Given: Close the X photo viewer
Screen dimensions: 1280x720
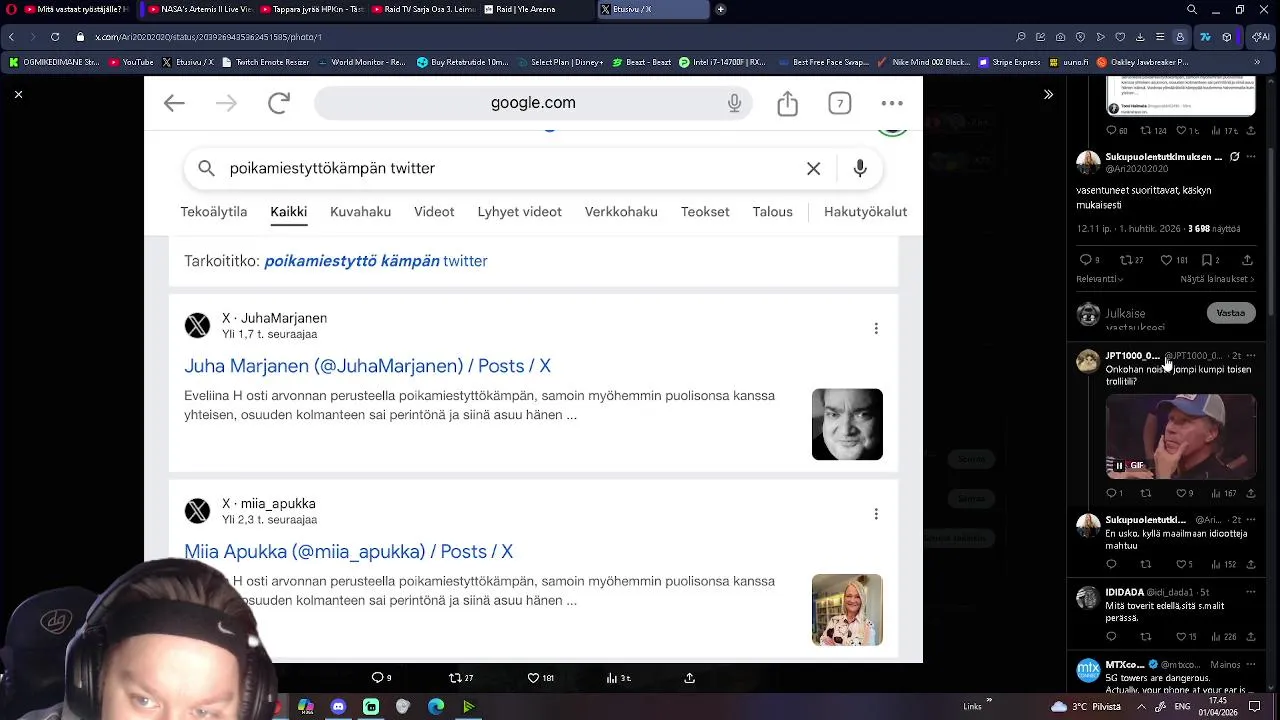Looking at the screenshot, I should [x=18, y=95].
